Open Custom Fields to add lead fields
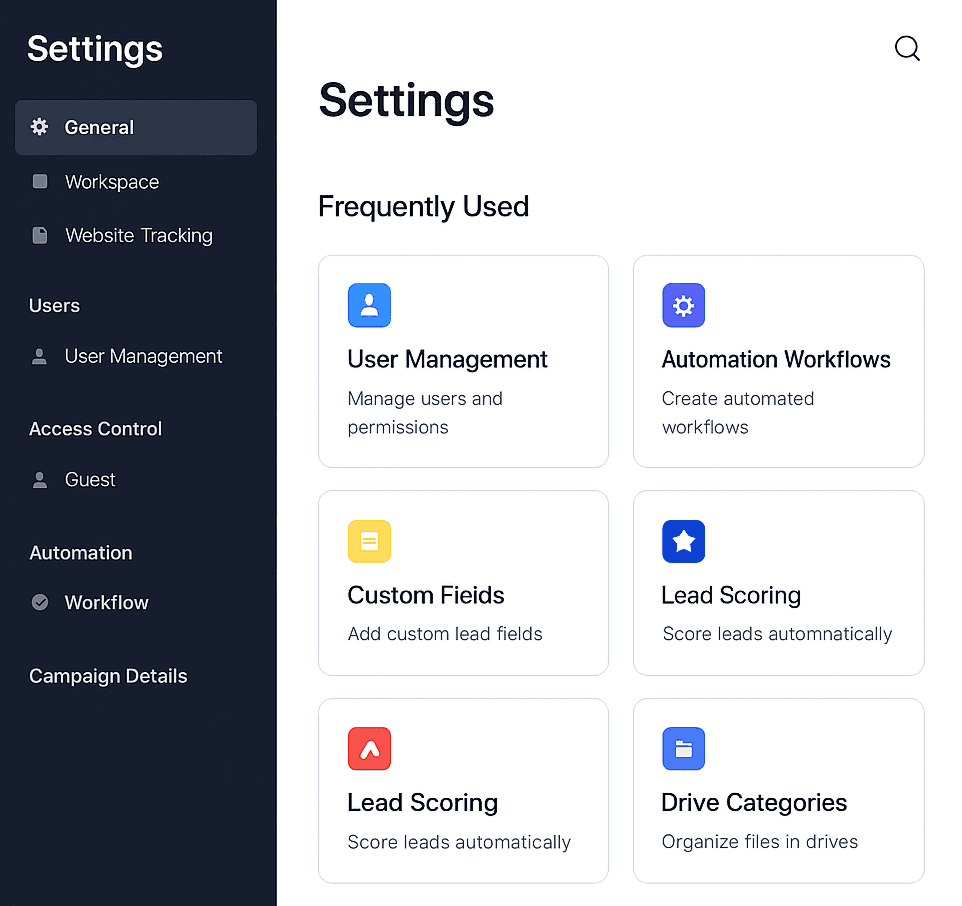The image size is (962, 906). click(463, 583)
